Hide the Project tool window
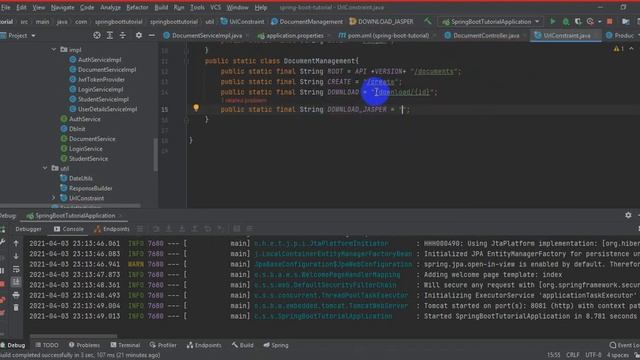Screen dimensions: 640x360 click(x=151, y=36)
